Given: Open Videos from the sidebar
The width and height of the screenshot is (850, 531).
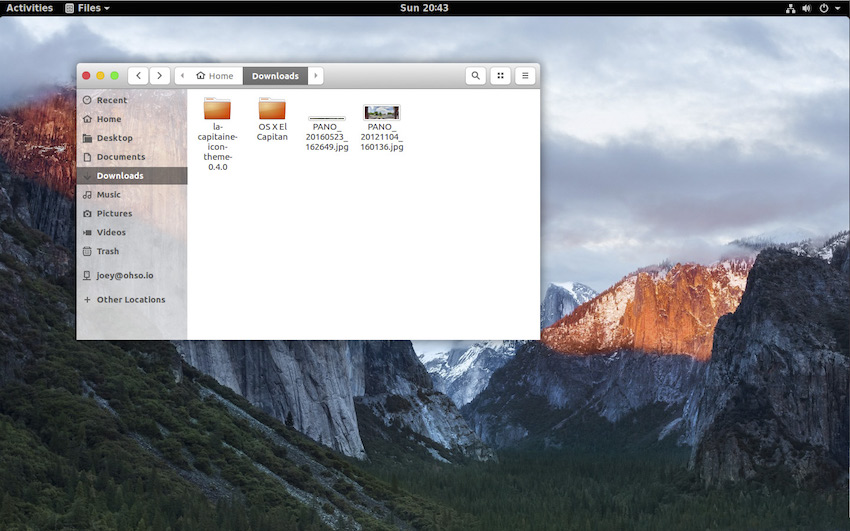Looking at the screenshot, I should [111, 233].
